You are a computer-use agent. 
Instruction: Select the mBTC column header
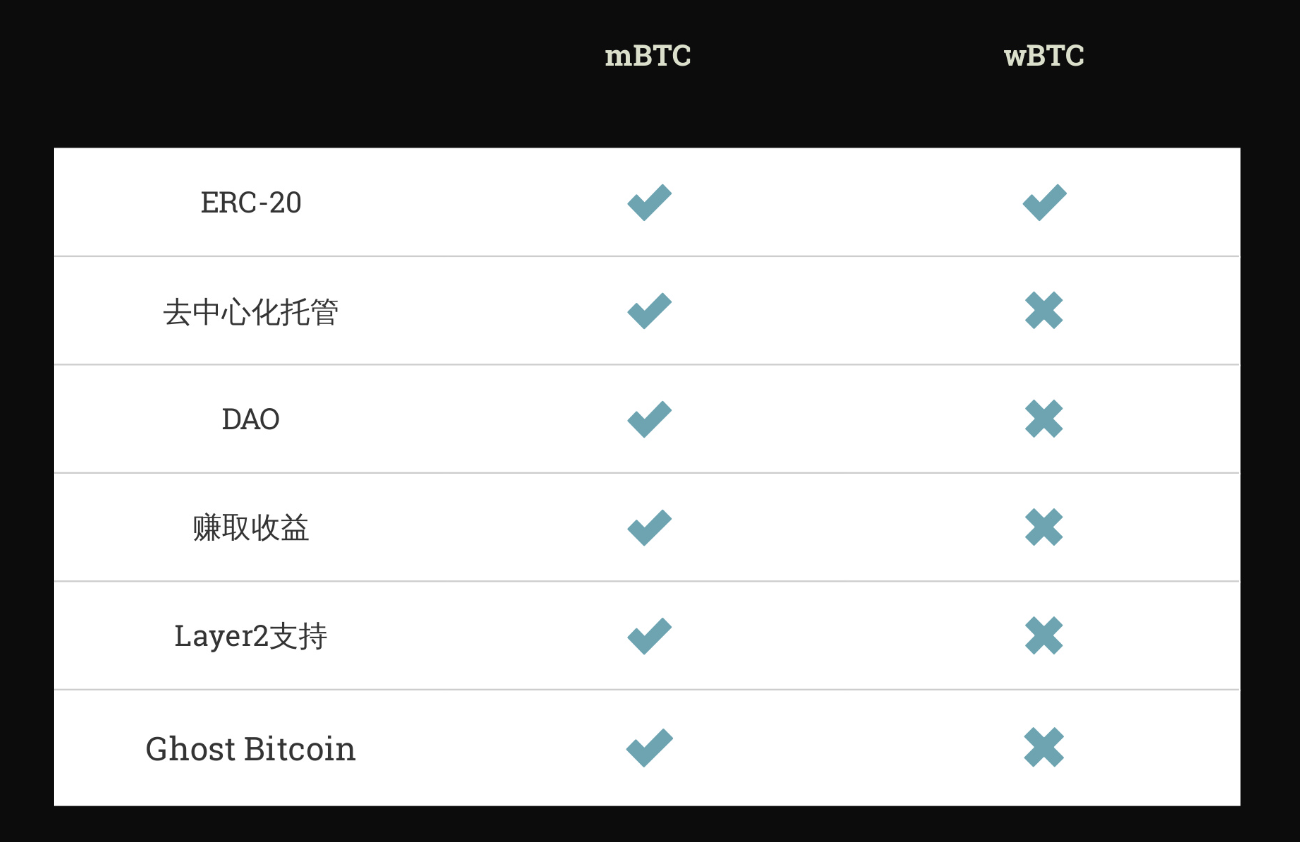[x=648, y=56]
